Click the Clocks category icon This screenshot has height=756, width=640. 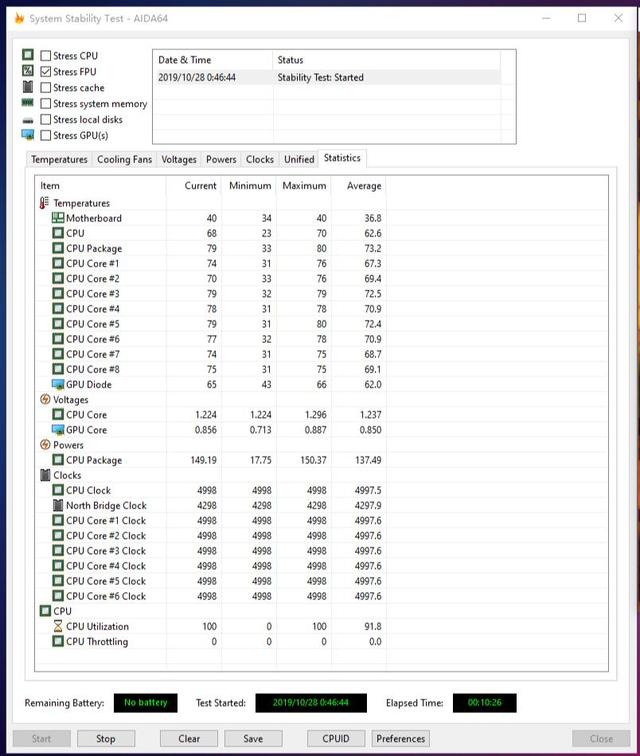tap(45, 475)
